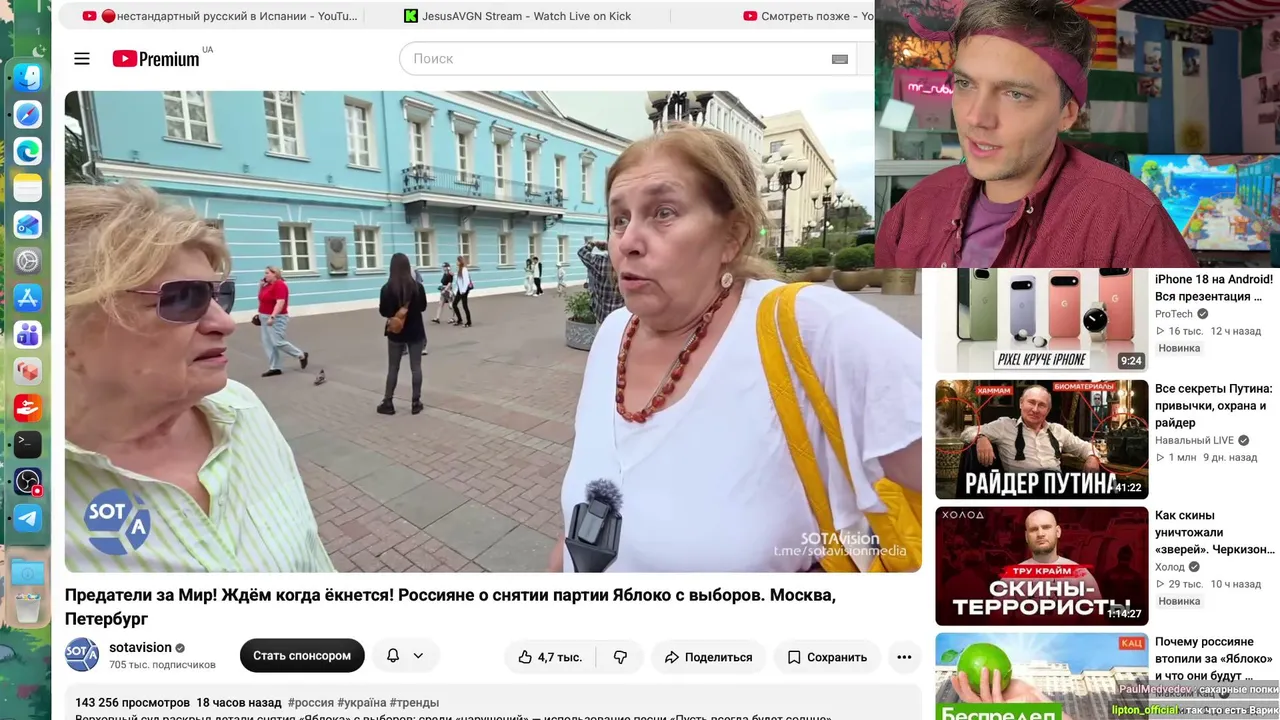Open Finder in the Dock

(x=28, y=77)
